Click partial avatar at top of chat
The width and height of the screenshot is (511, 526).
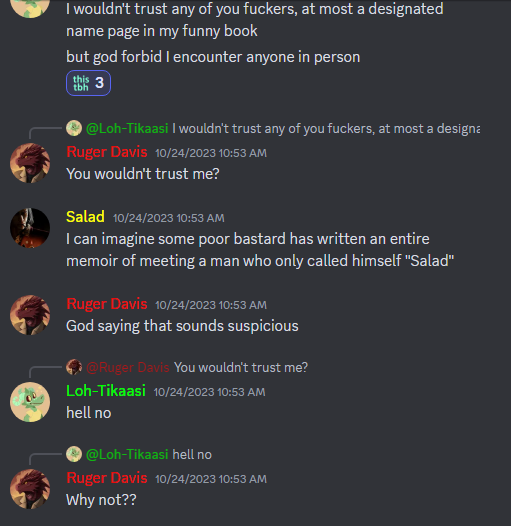30,8
